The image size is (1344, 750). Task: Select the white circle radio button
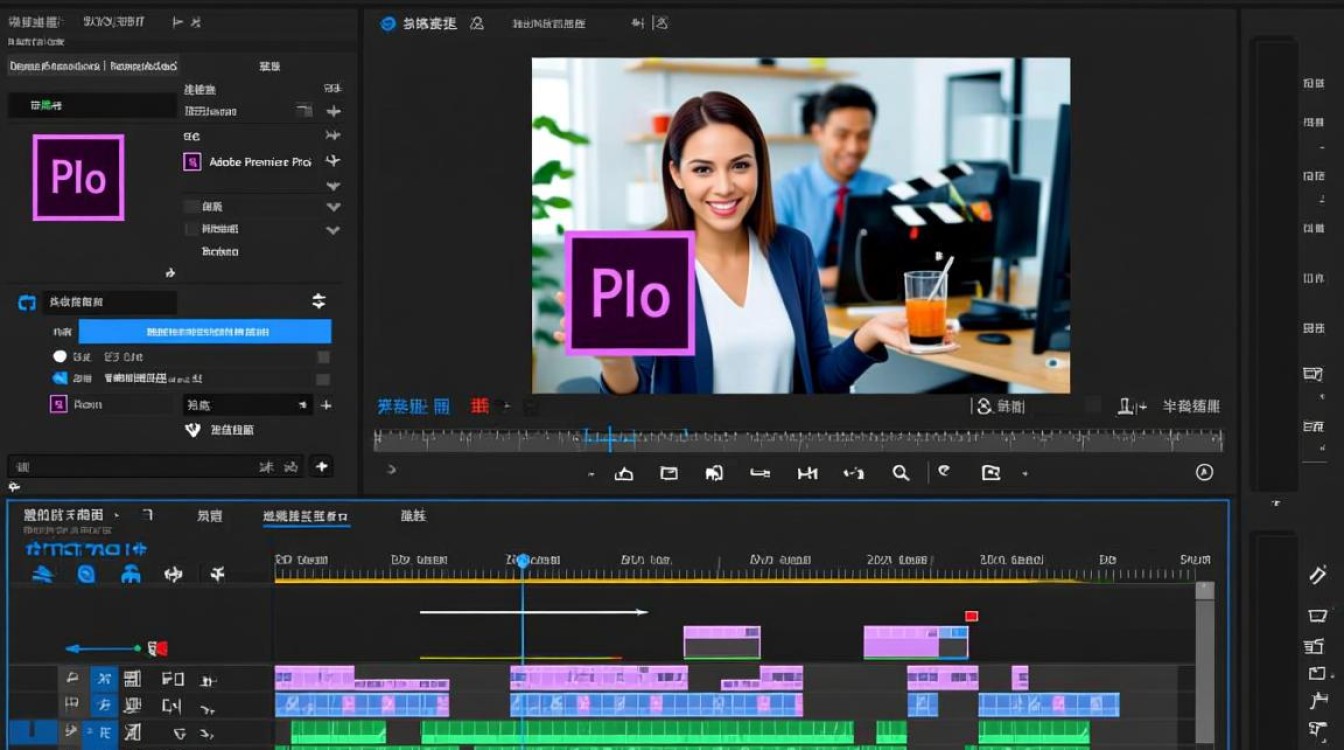[x=59, y=356]
